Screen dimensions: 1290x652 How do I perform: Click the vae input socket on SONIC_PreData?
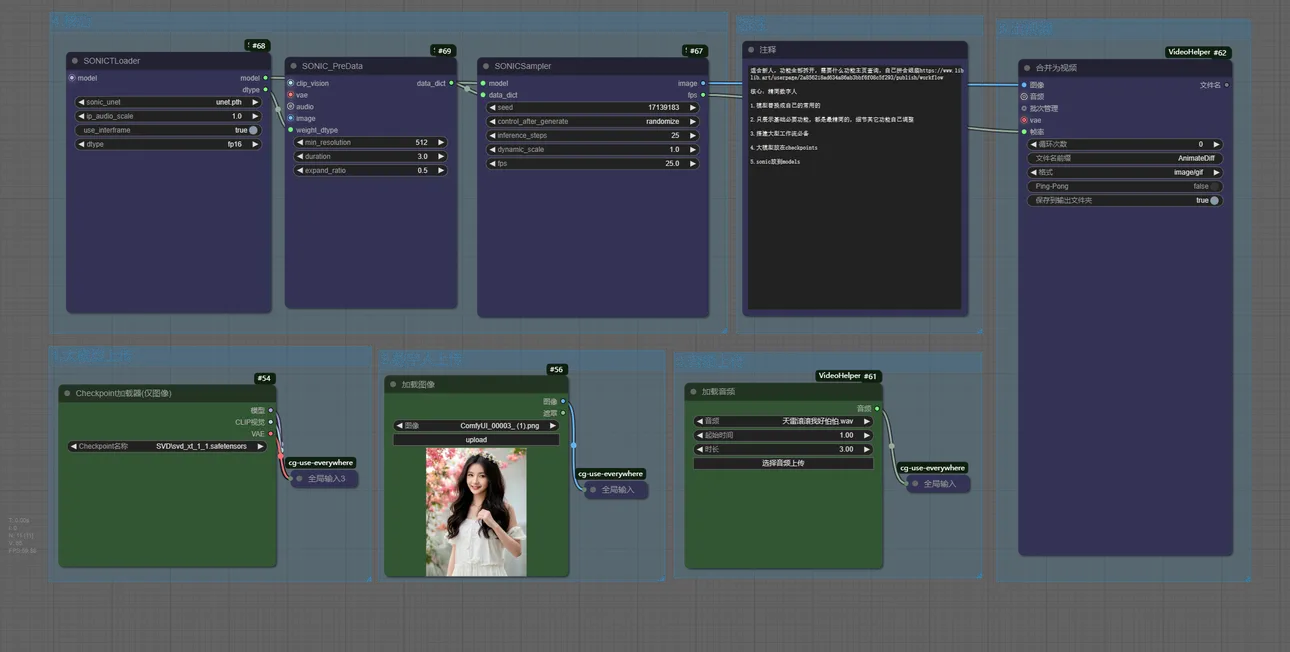pyautogui.click(x=291, y=95)
